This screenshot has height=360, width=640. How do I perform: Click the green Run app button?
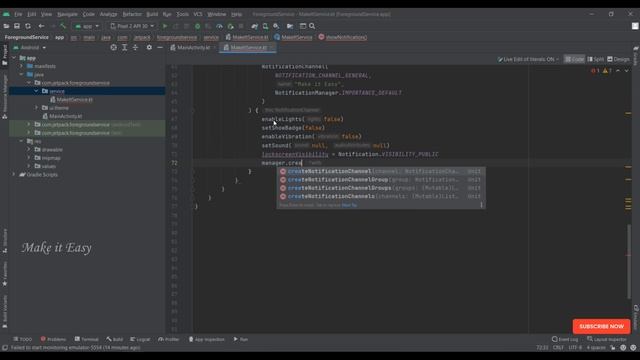pyautogui.click(x=165, y=26)
